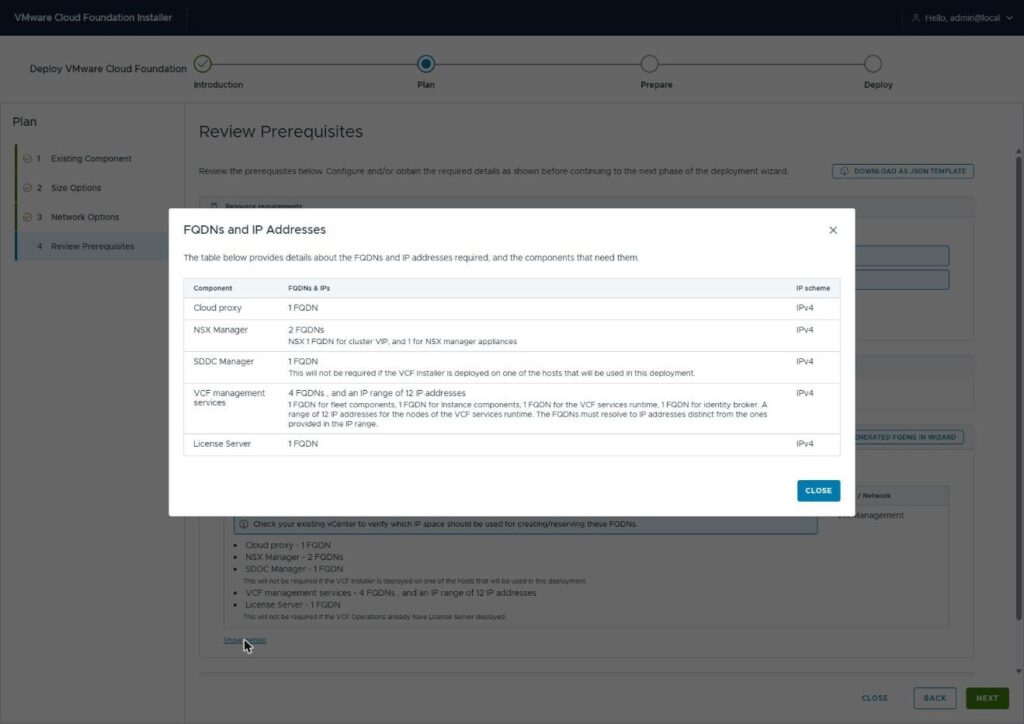Click the IP scheme column header

[812, 288]
